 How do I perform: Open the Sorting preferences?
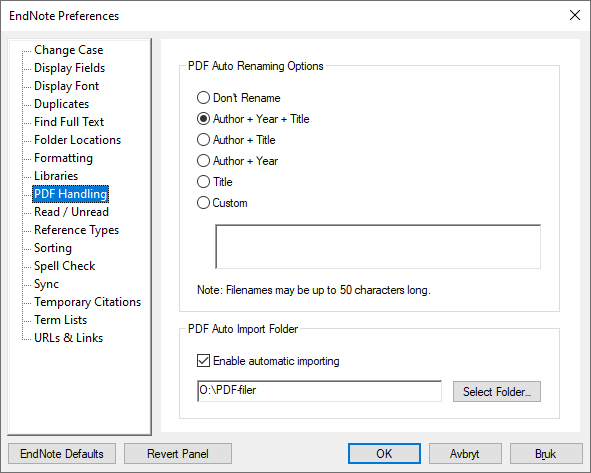53,248
